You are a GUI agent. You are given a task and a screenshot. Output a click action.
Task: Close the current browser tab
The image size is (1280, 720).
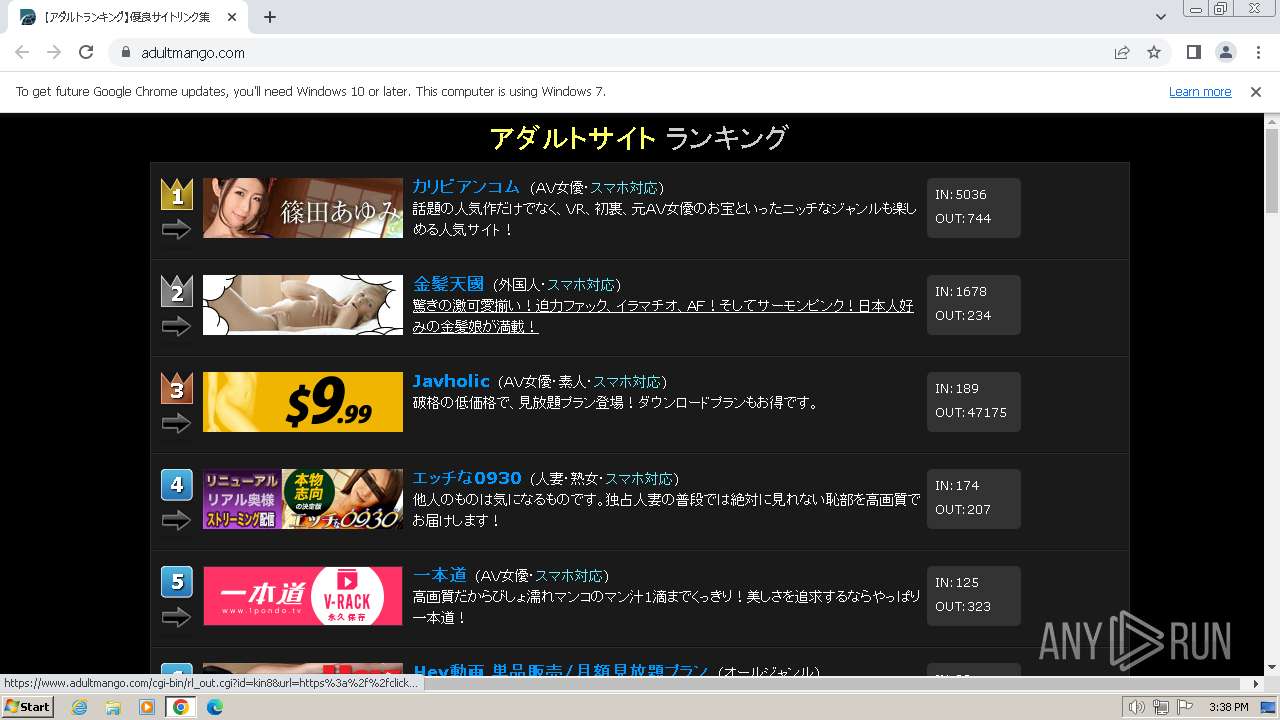[233, 17]
